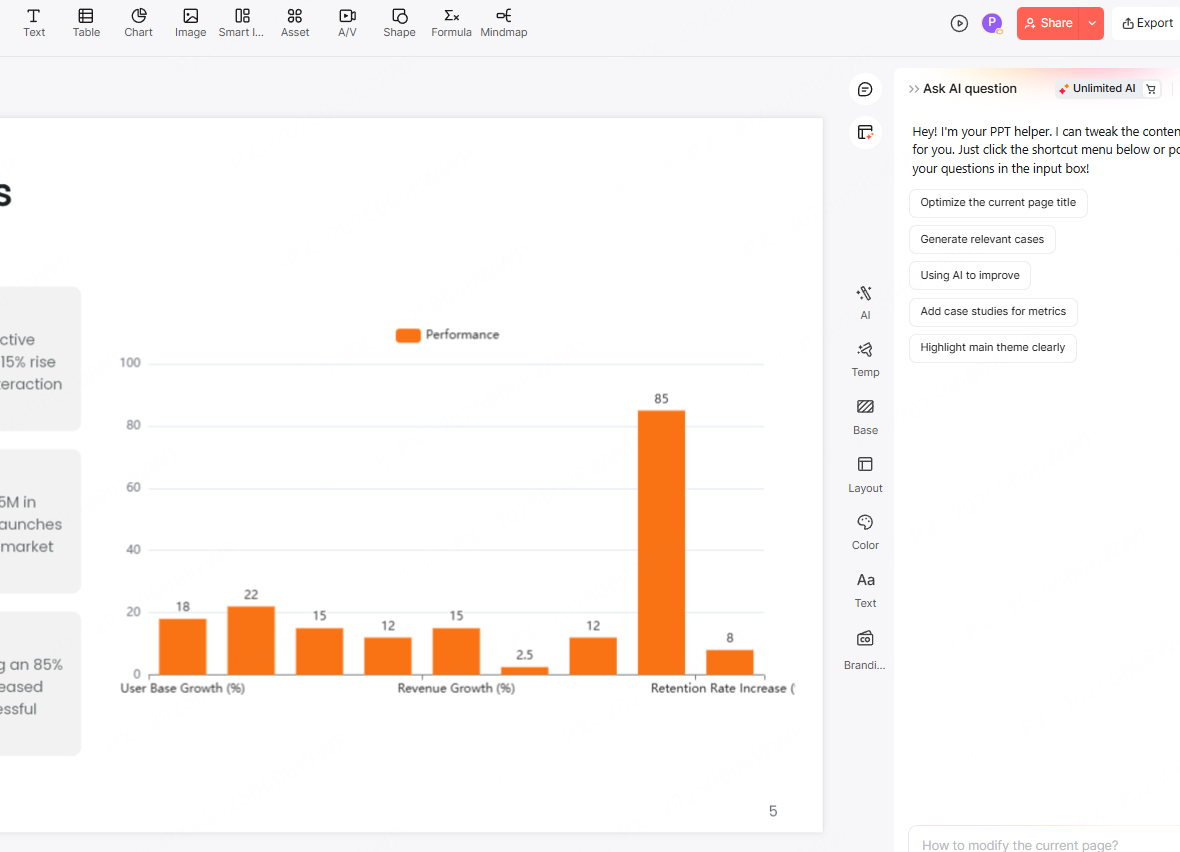Start slideshow with the play icon
Screen dimensions: 1180x852
coord(959,23)
